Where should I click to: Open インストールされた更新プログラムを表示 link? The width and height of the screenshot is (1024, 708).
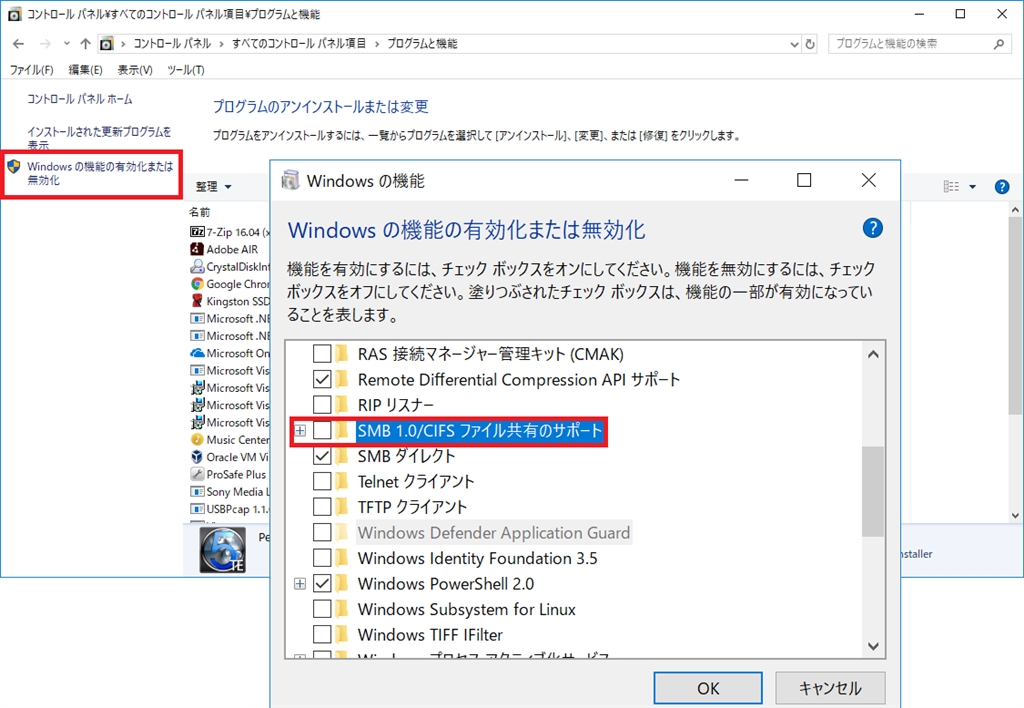pyautogui.click(x=99, y=138)
